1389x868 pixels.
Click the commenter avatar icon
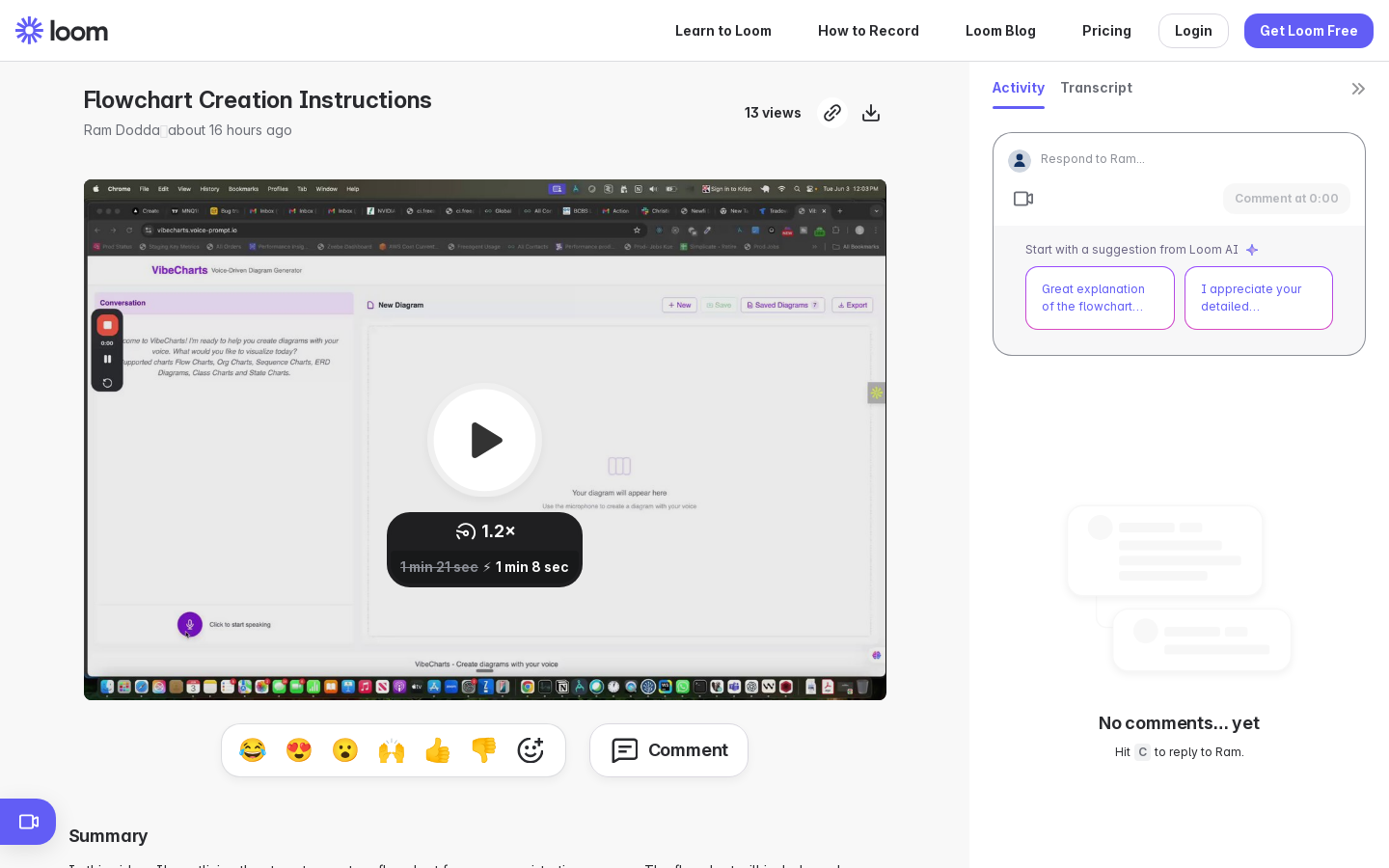pyautogui.click(x=1020, y=161)
